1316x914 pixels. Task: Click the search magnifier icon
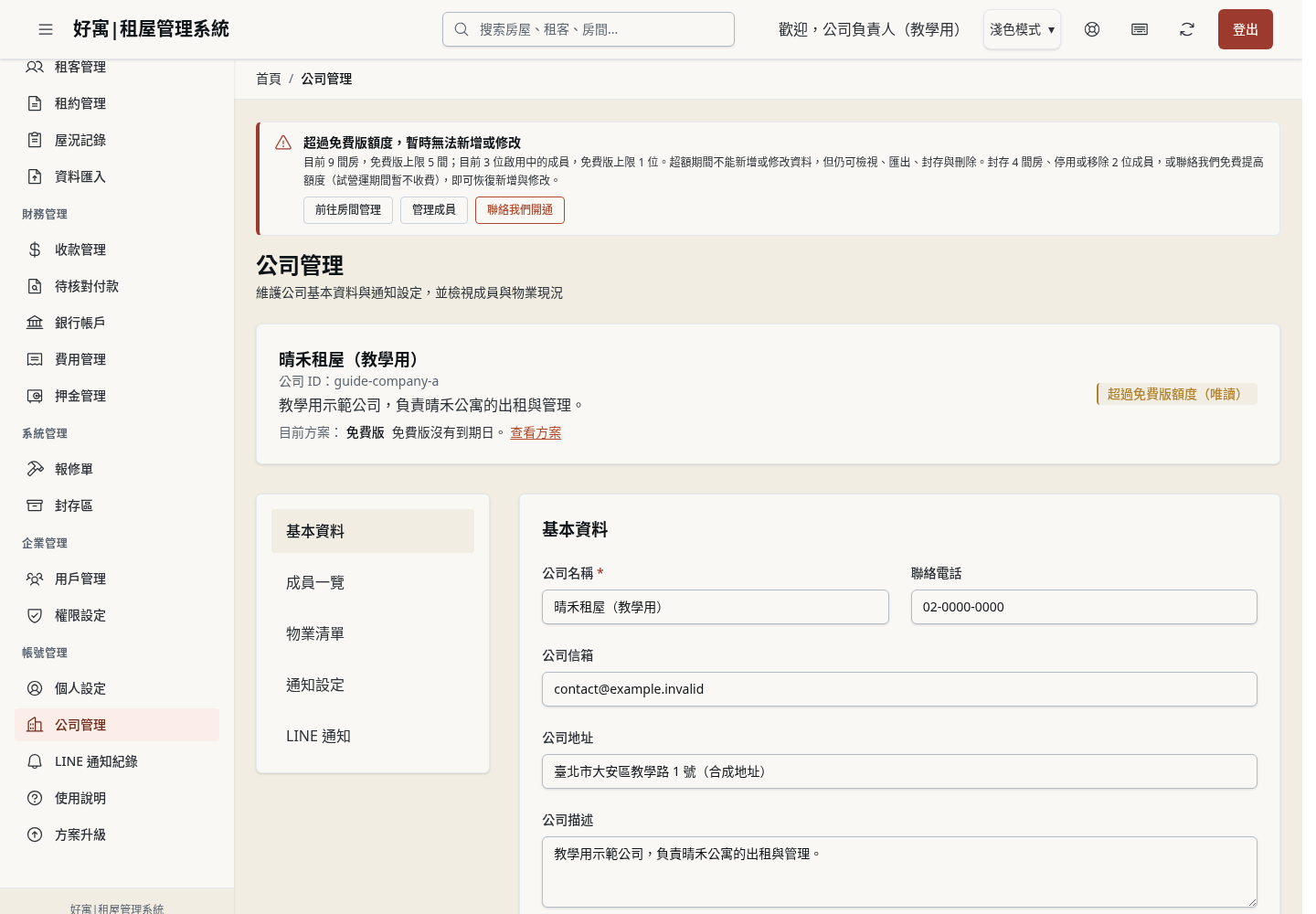(x=462, y=29)
